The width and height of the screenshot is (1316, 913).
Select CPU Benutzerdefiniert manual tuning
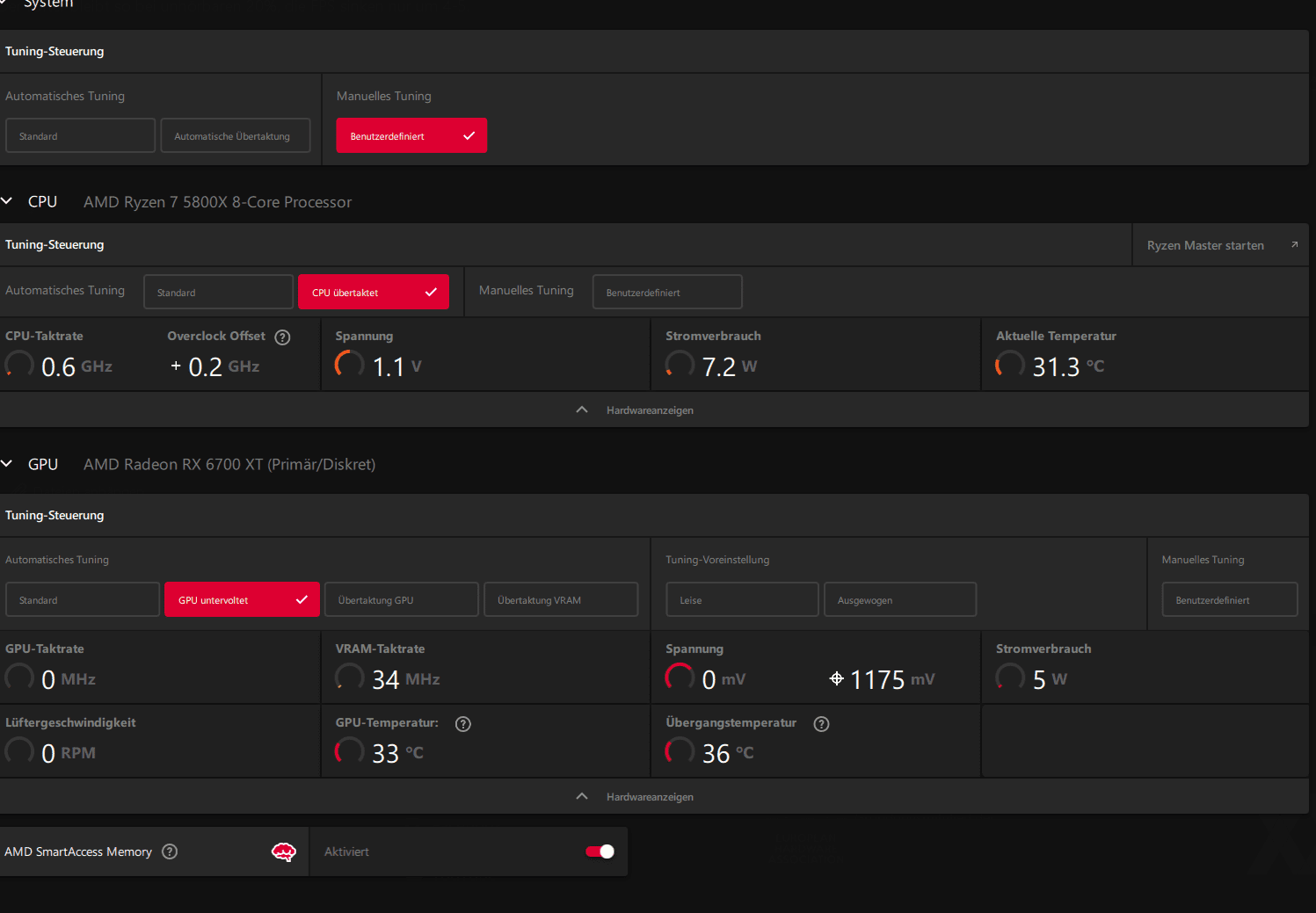click(x=667, y=292)
